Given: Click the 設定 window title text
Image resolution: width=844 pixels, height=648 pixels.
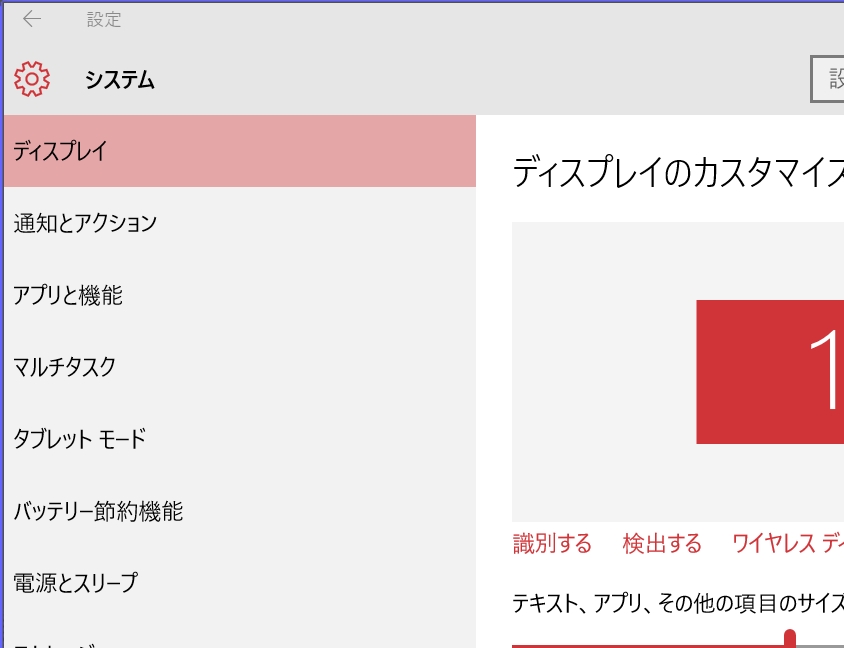Looking at the screenshot, I should click(104, 20).
